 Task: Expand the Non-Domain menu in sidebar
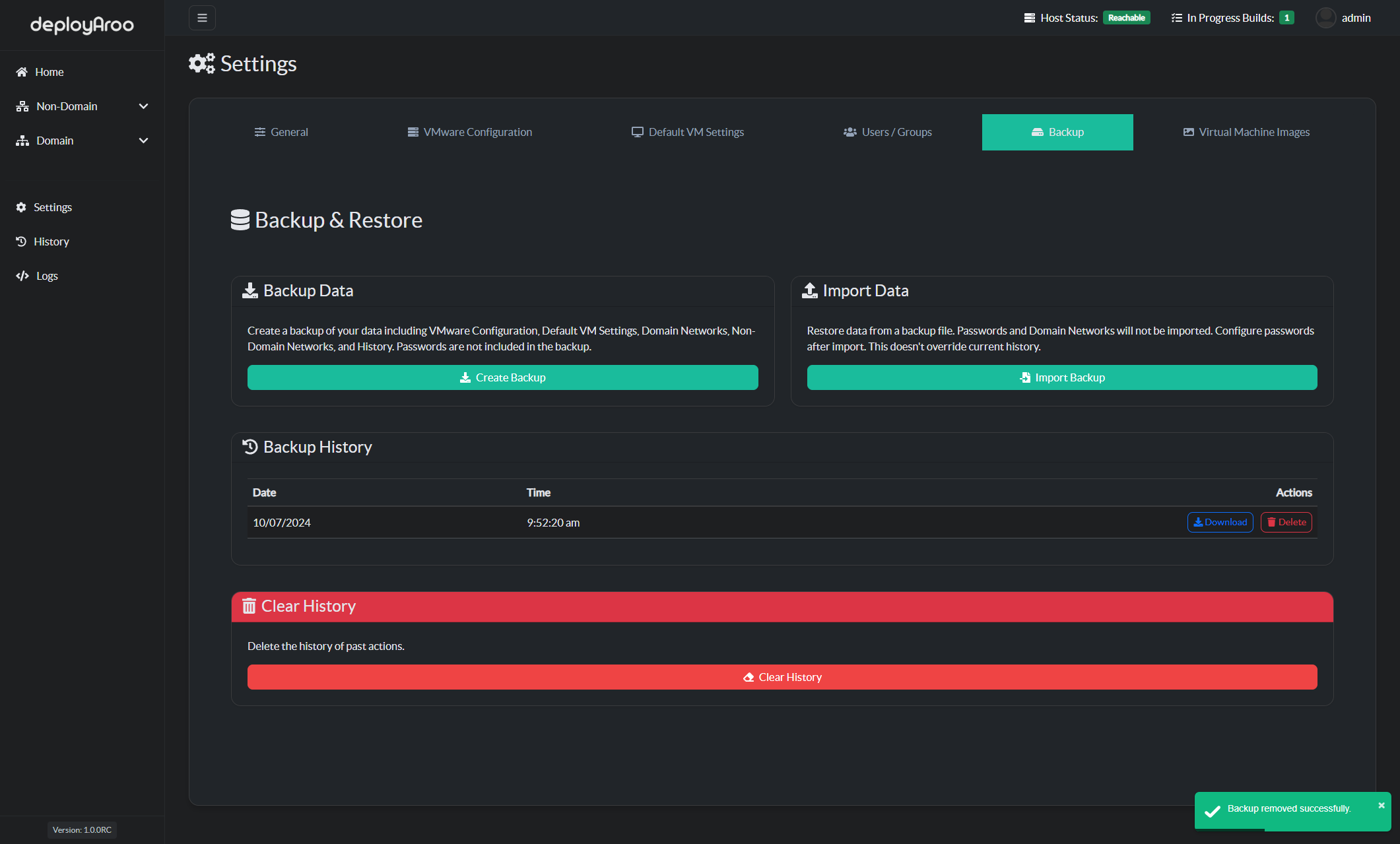[83, 106]
